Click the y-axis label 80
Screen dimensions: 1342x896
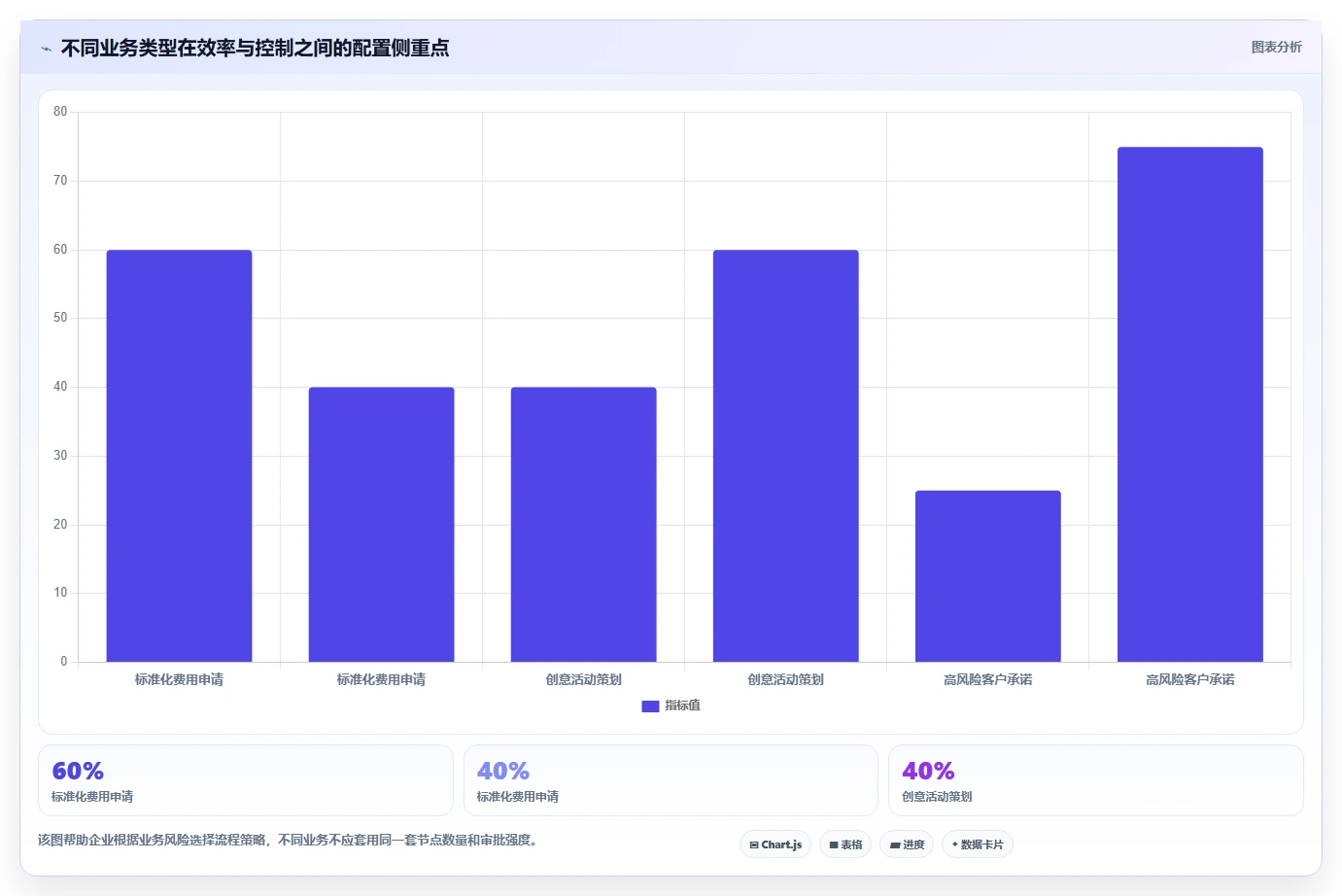(60, 112)
